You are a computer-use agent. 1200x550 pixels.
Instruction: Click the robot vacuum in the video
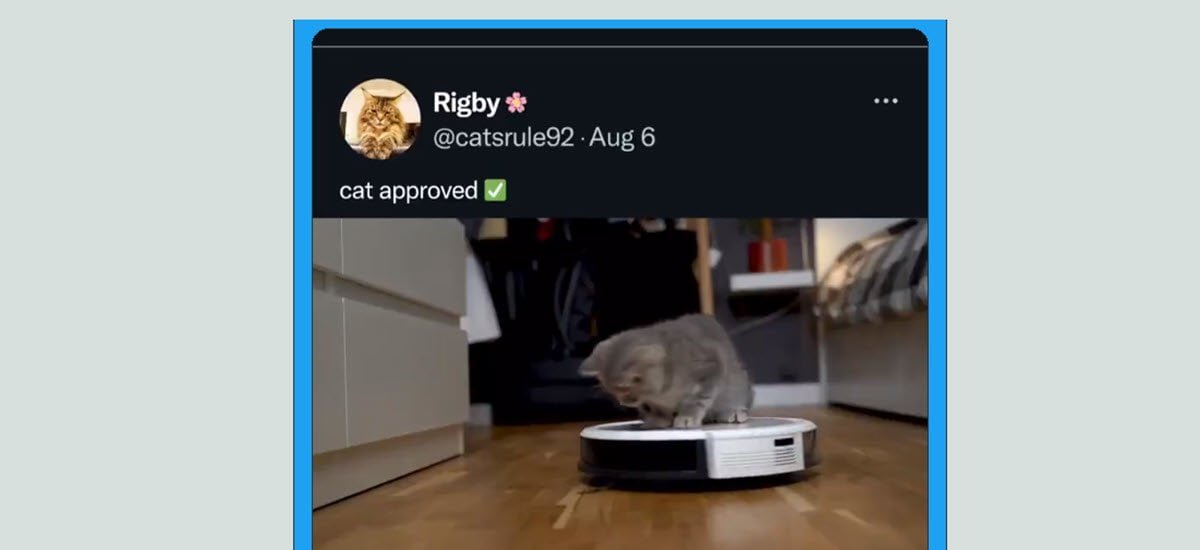tap(698, 449)
